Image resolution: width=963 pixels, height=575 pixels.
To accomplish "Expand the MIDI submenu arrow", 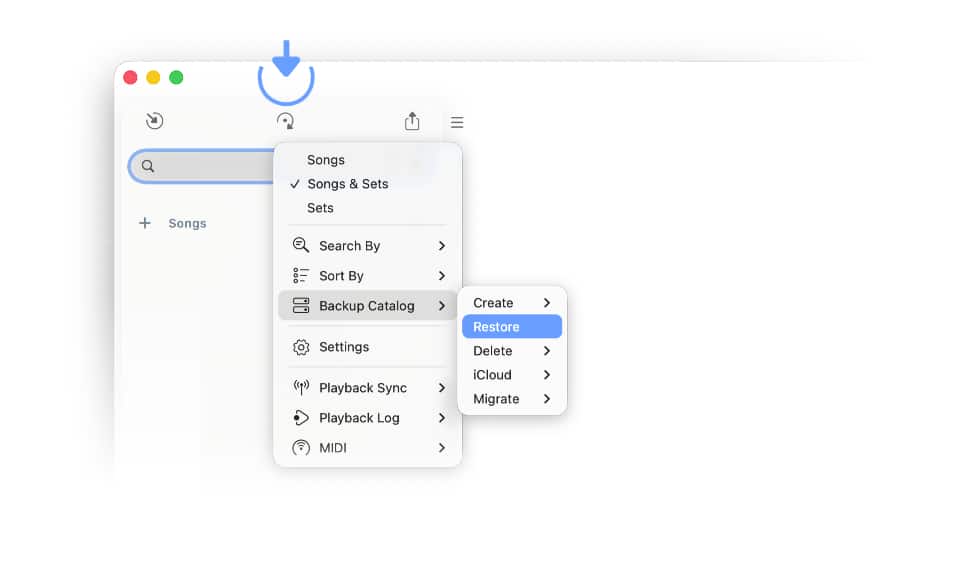I will (442, 448).
